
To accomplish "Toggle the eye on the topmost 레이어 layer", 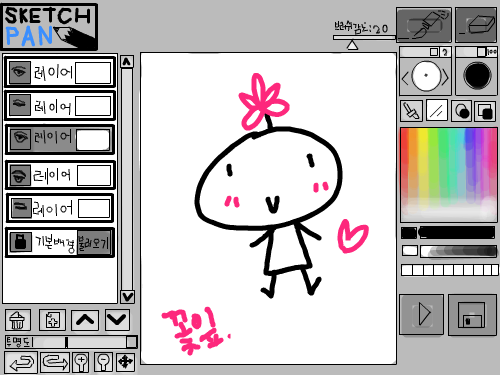I will pyautogui.click(x=19, y=72).
